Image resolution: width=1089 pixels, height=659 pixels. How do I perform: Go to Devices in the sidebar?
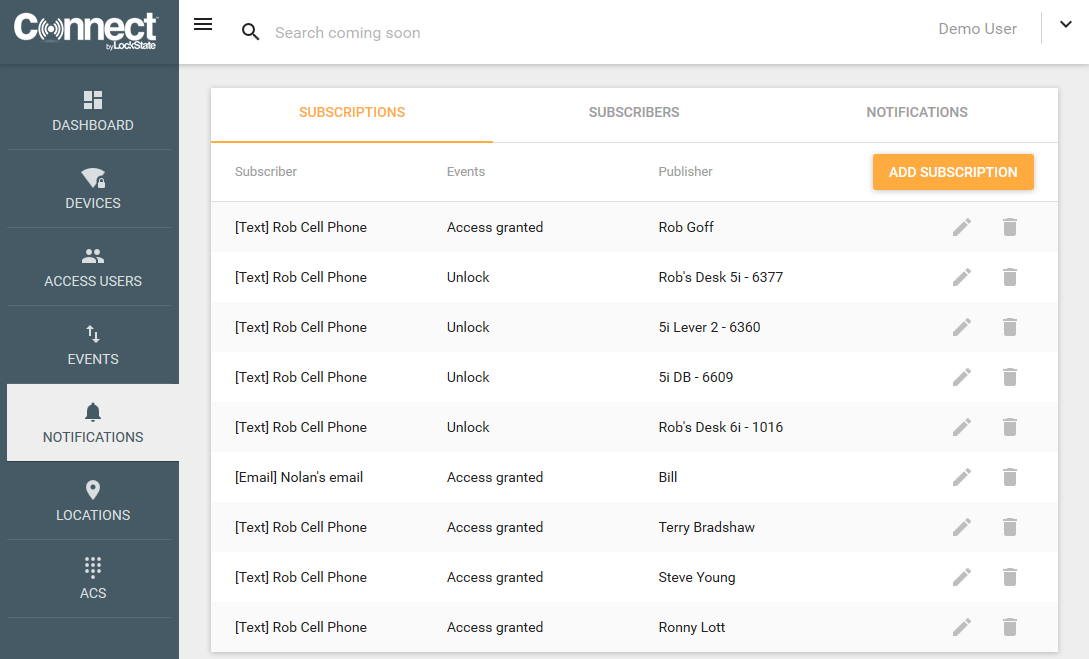point(93,189)
